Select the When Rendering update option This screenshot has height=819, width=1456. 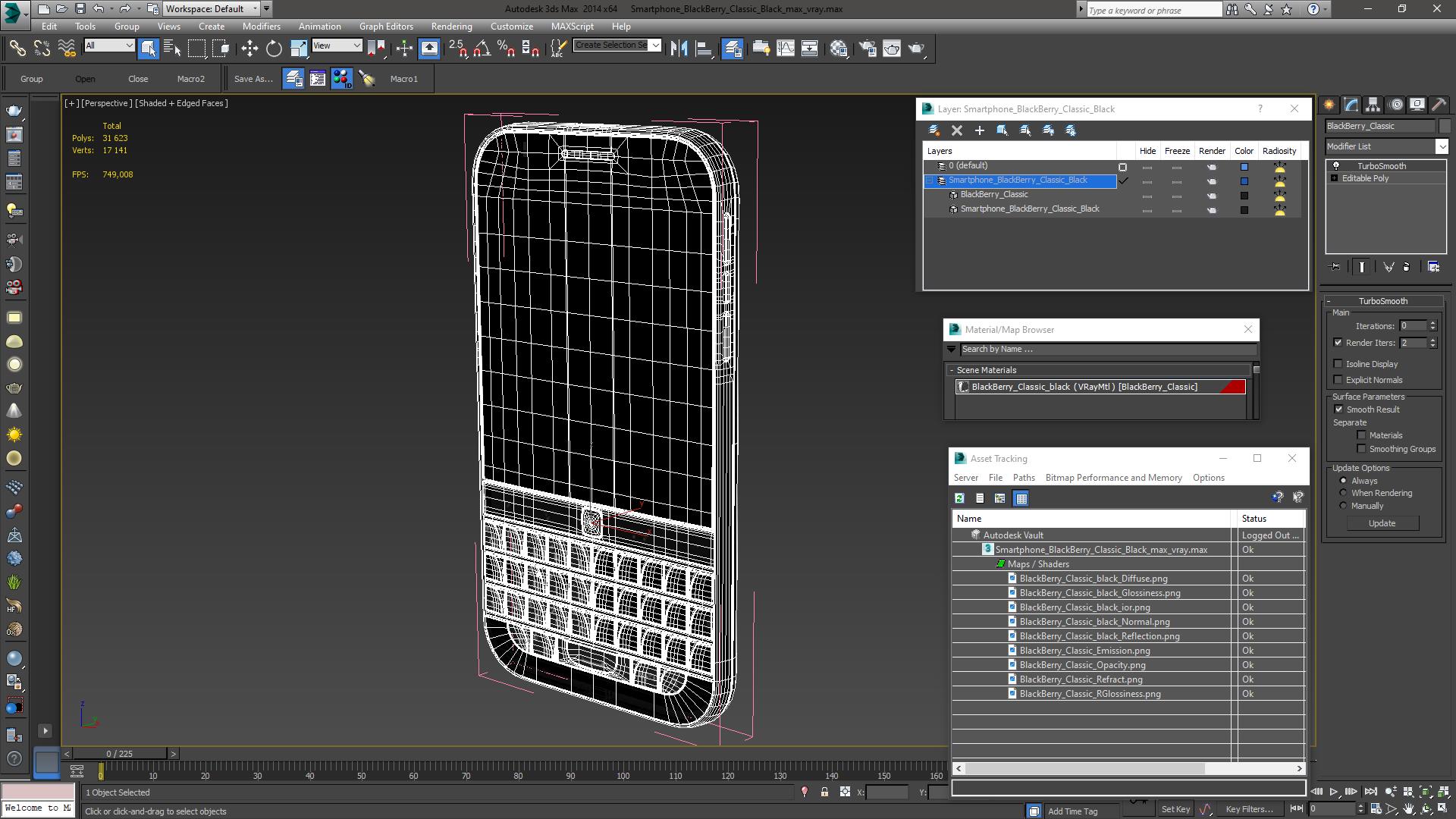(1343, 493)
